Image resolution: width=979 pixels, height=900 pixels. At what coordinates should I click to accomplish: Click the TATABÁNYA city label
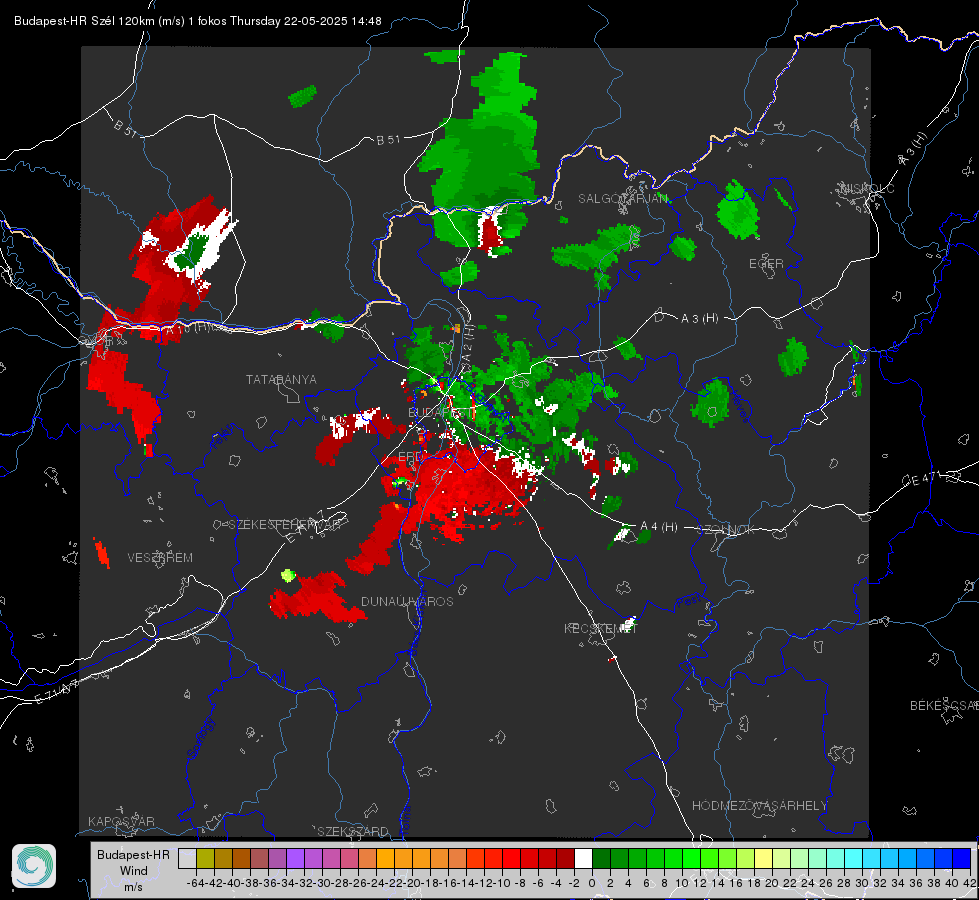pos(281,379)
